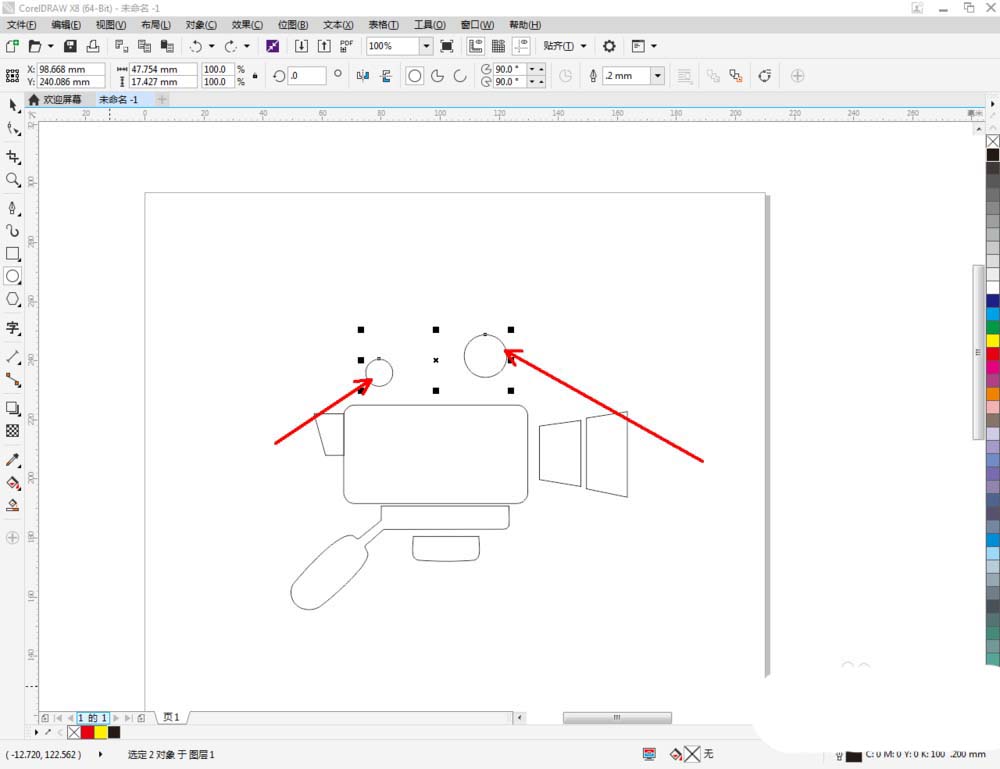
Task: Open the 帮助 (Help) menu
Action: pos(525,25)
